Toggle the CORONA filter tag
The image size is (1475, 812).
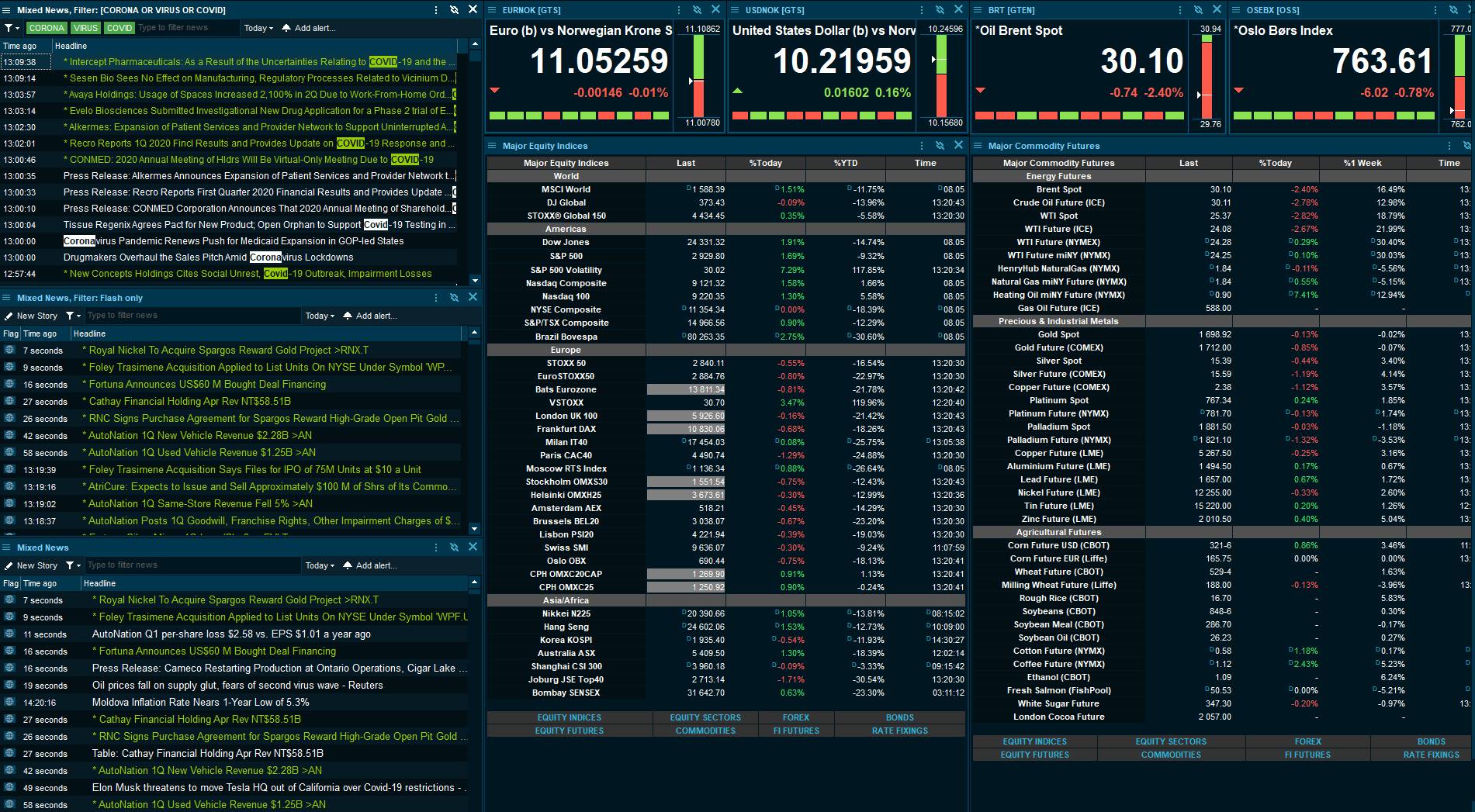click(x=47, y=28)
